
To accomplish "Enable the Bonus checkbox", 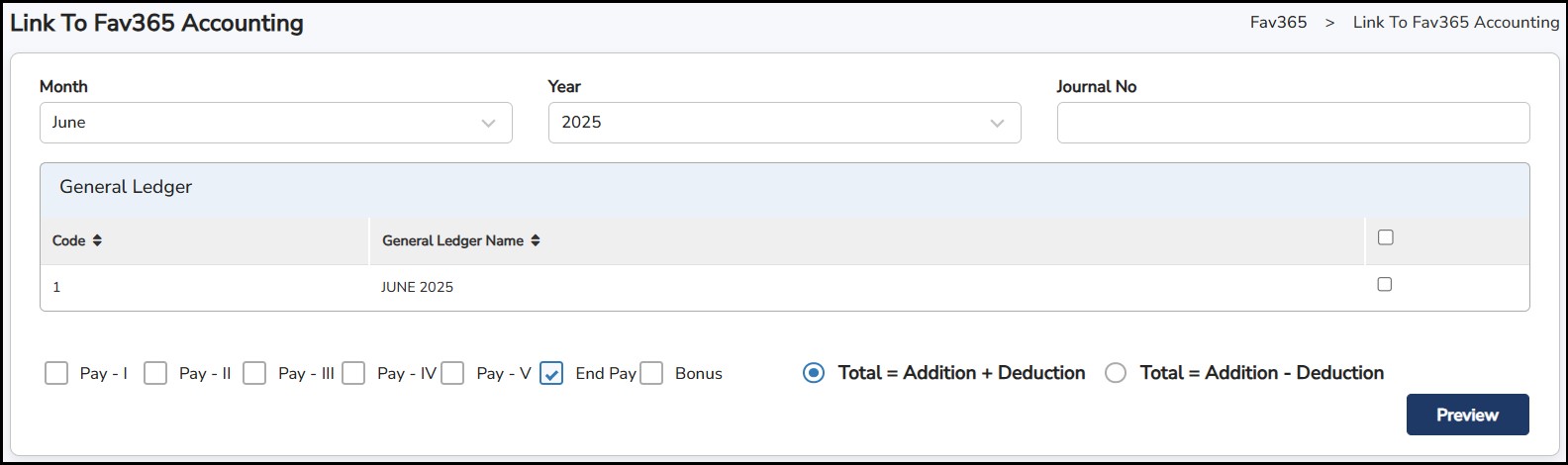I will tap(651, 373).
